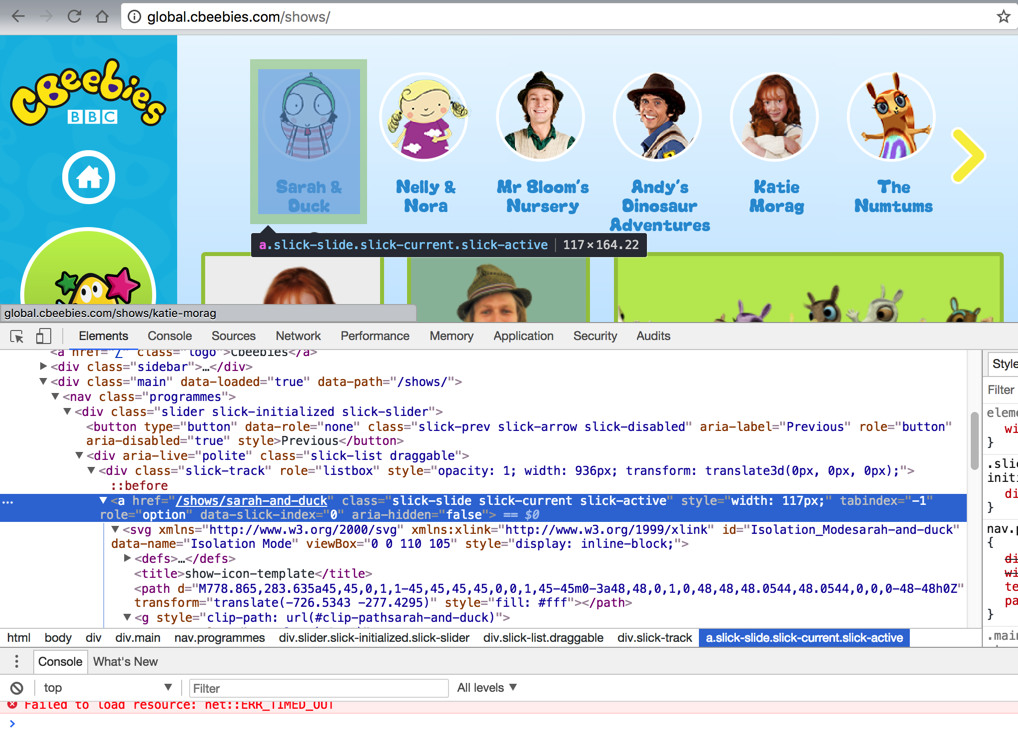Open the Nelly & Nora show
1018x730 pixels.
pyautogui.click(x=425, y=143)
